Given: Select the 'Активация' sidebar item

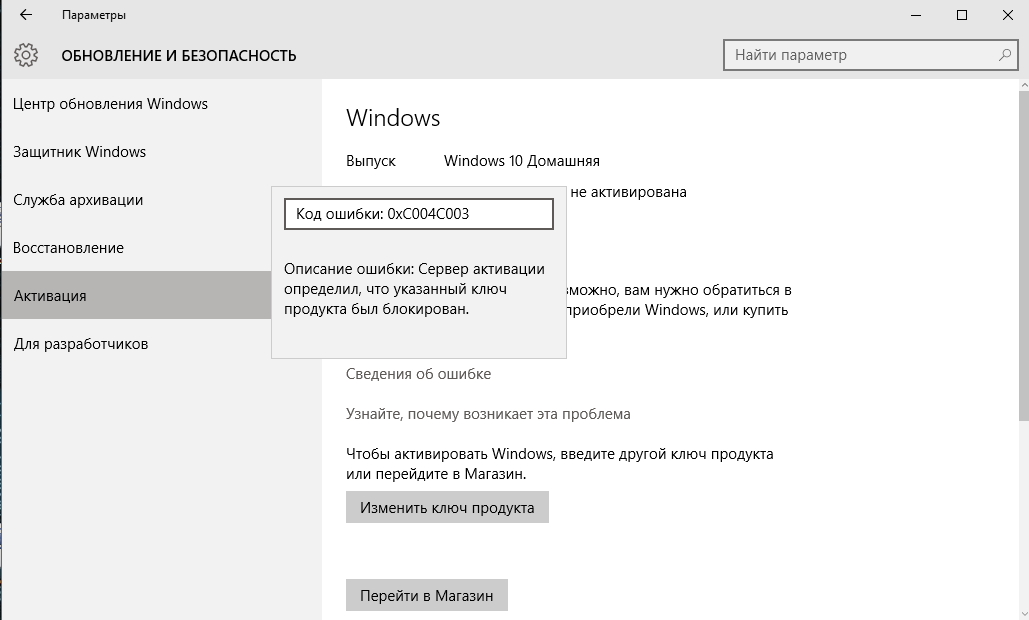Looking at the screenshot, I should tap(50, 296).
